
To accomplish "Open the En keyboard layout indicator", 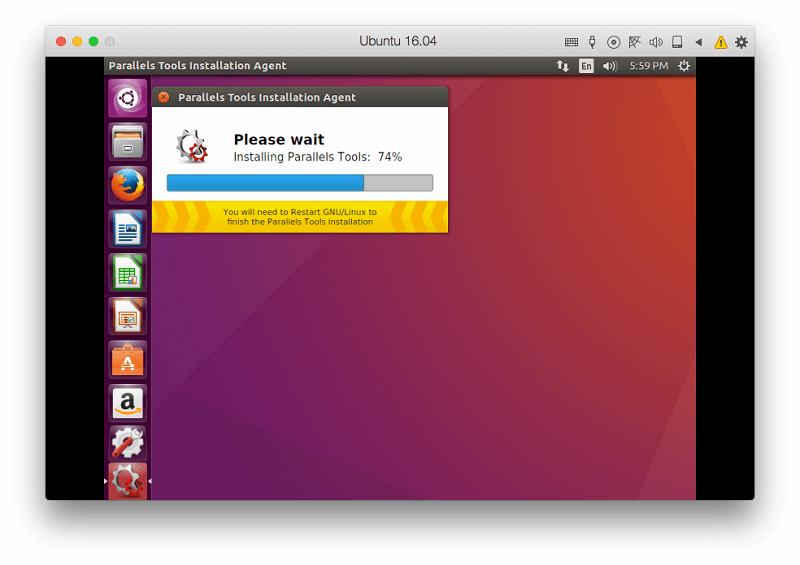I will pyautogui.click(x=586, y=66).
